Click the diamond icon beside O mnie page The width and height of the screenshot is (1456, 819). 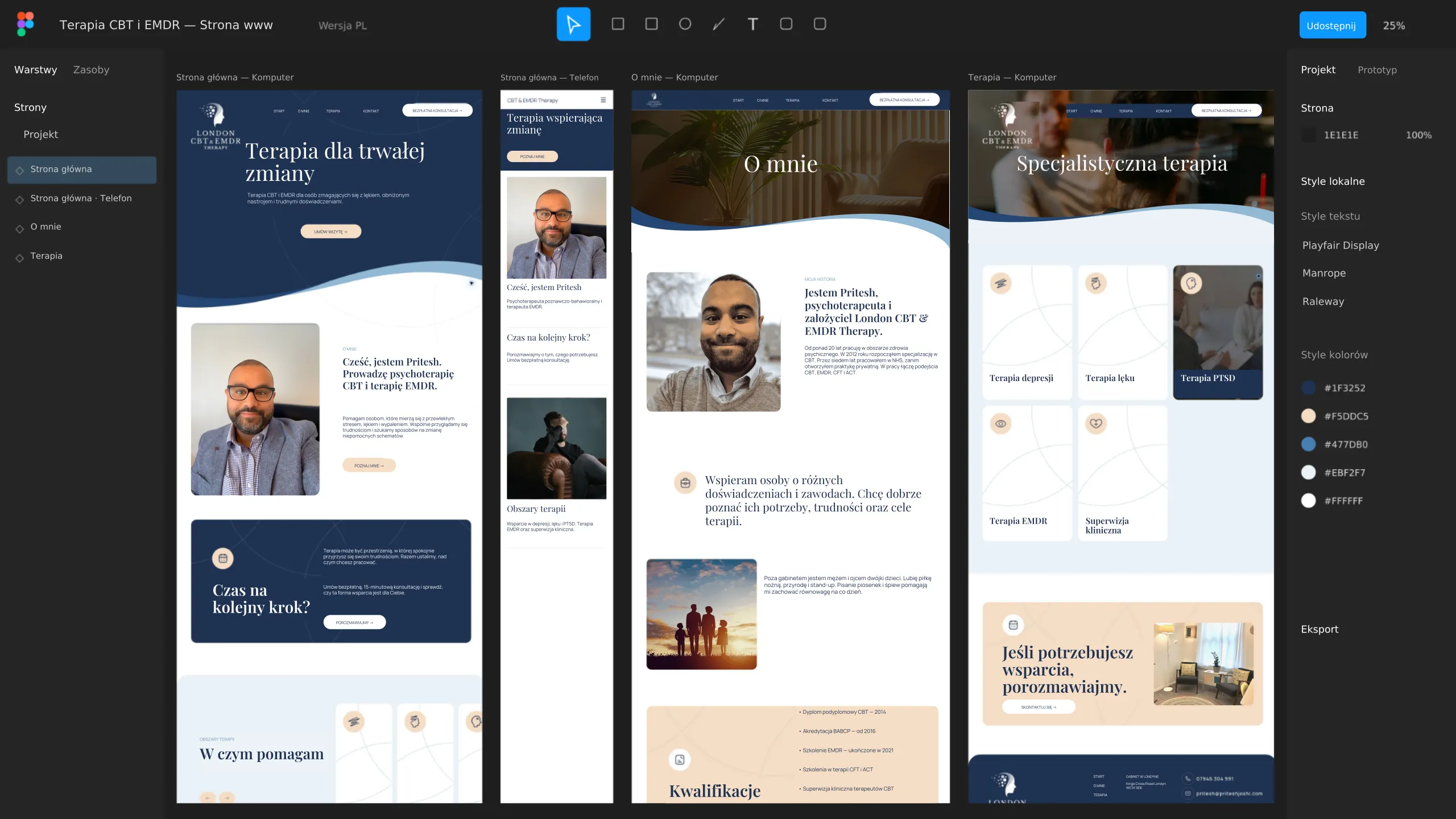pyautogui.click(x=19, y=228)
